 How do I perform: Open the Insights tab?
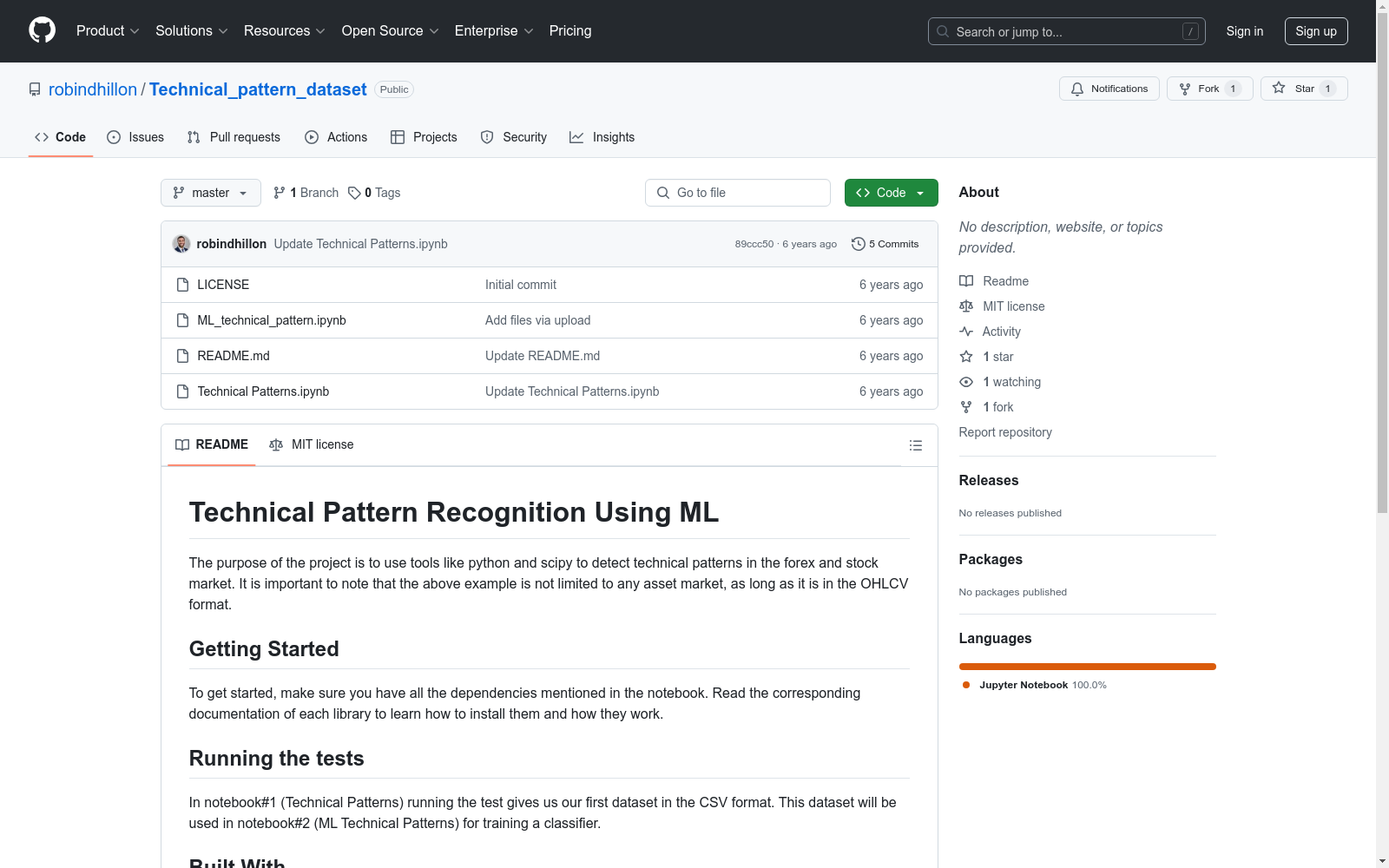coord(602,137)
